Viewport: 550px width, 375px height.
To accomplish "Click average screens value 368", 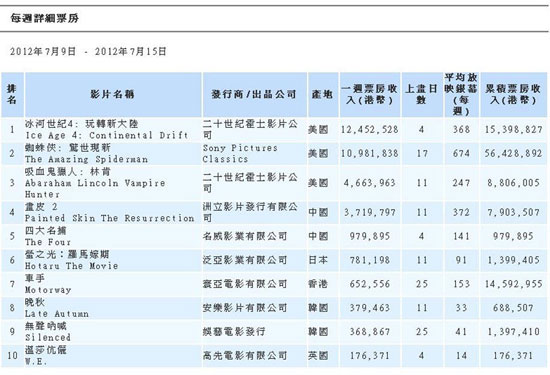I will click(461, 130).
